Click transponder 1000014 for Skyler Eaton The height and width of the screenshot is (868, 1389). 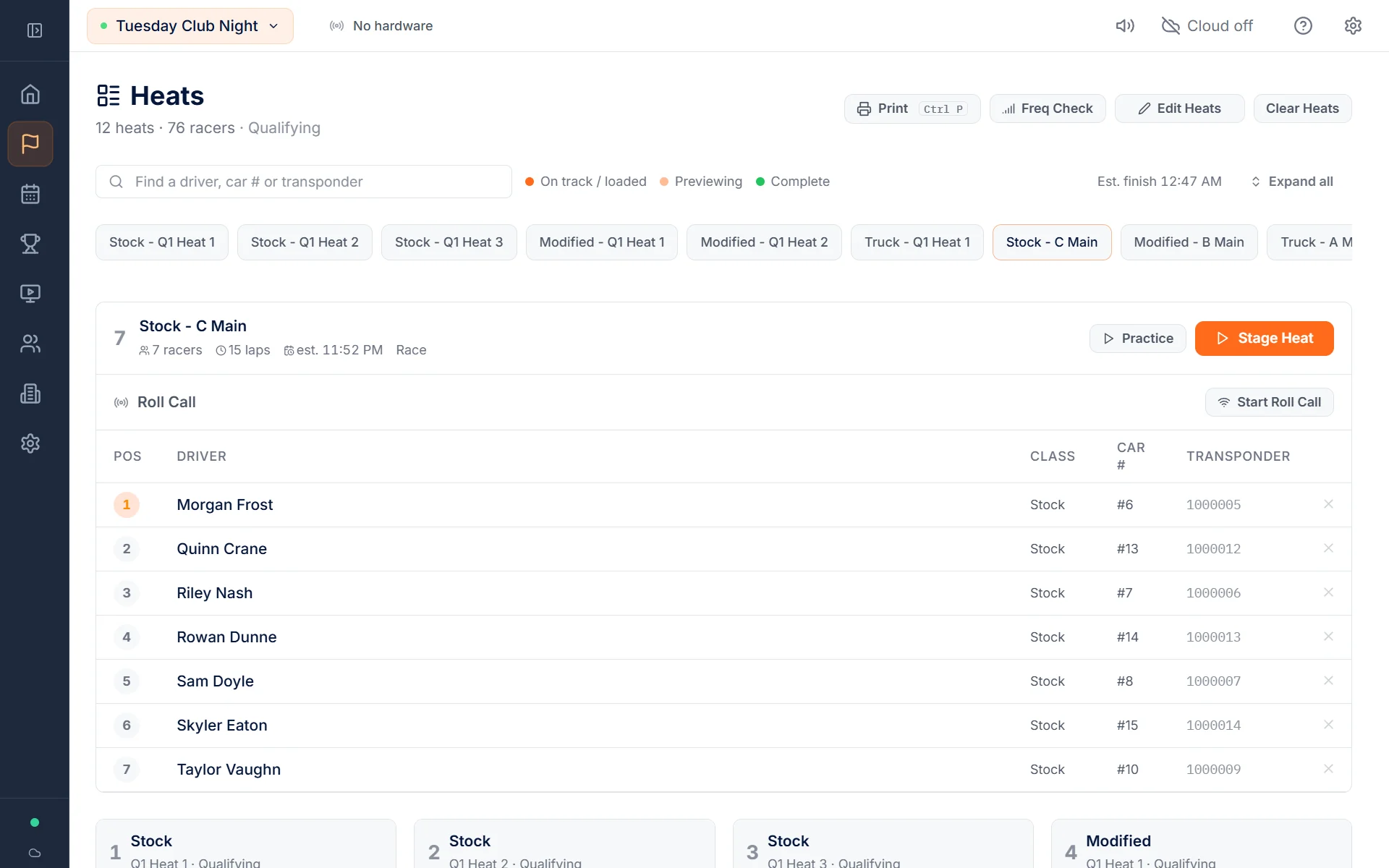(x=1213, y=726)
